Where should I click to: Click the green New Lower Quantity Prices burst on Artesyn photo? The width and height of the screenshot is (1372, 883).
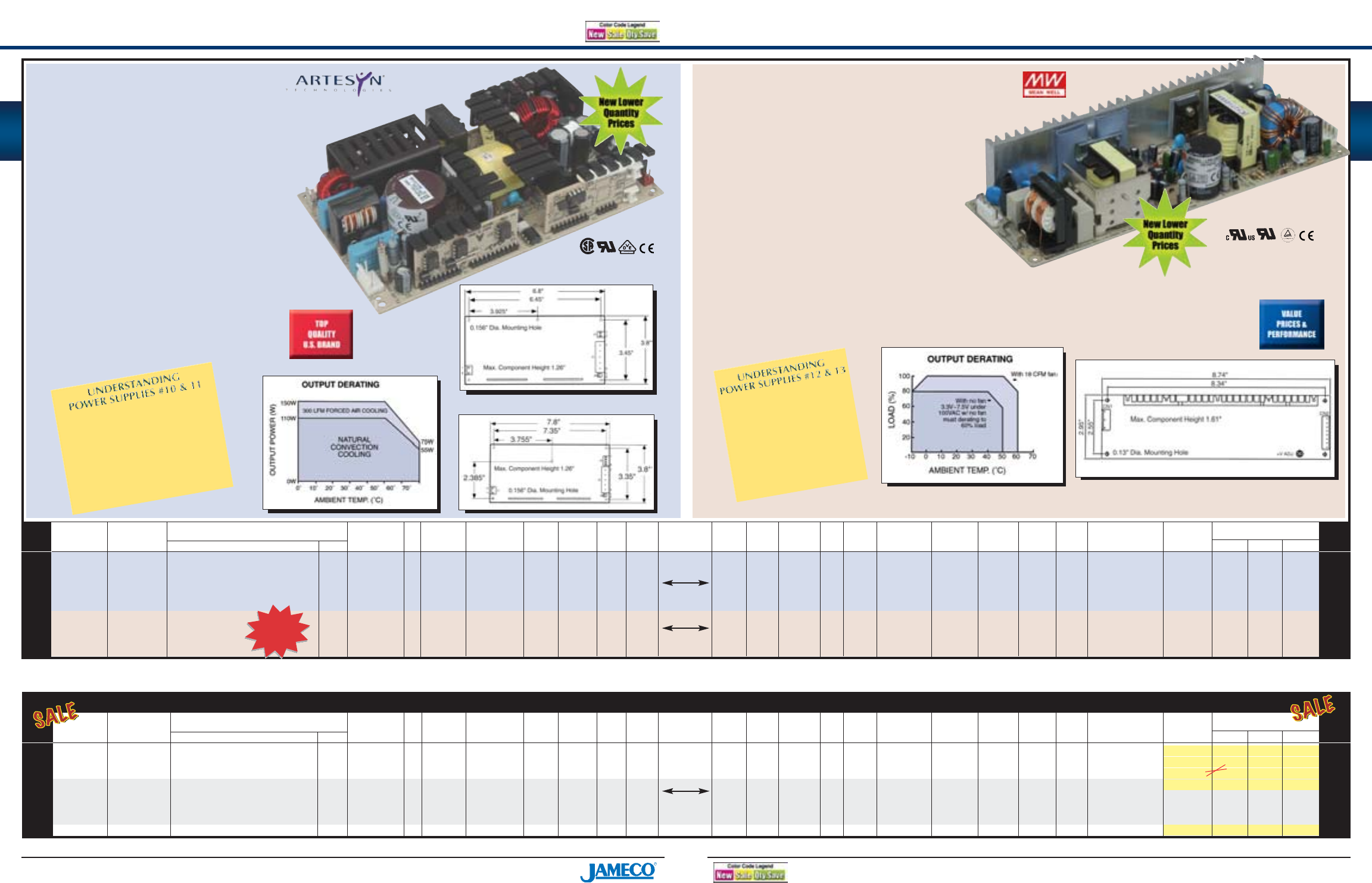620,111
